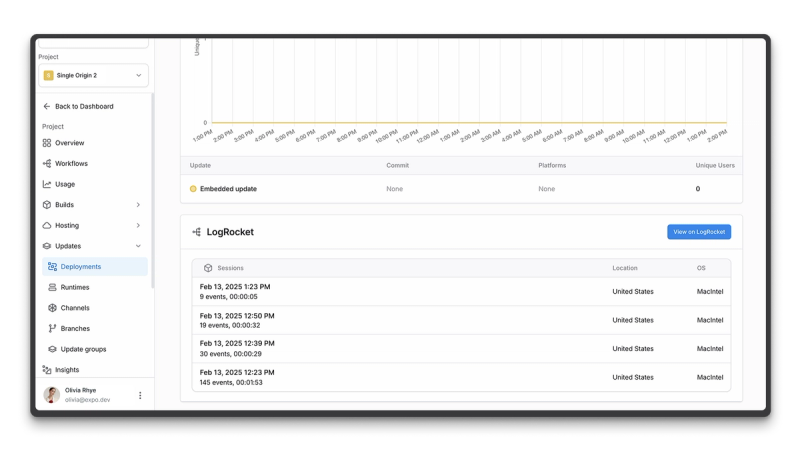Collapse the Updates section chevron
Screen dimensions: 800x451
coord(138,246)
